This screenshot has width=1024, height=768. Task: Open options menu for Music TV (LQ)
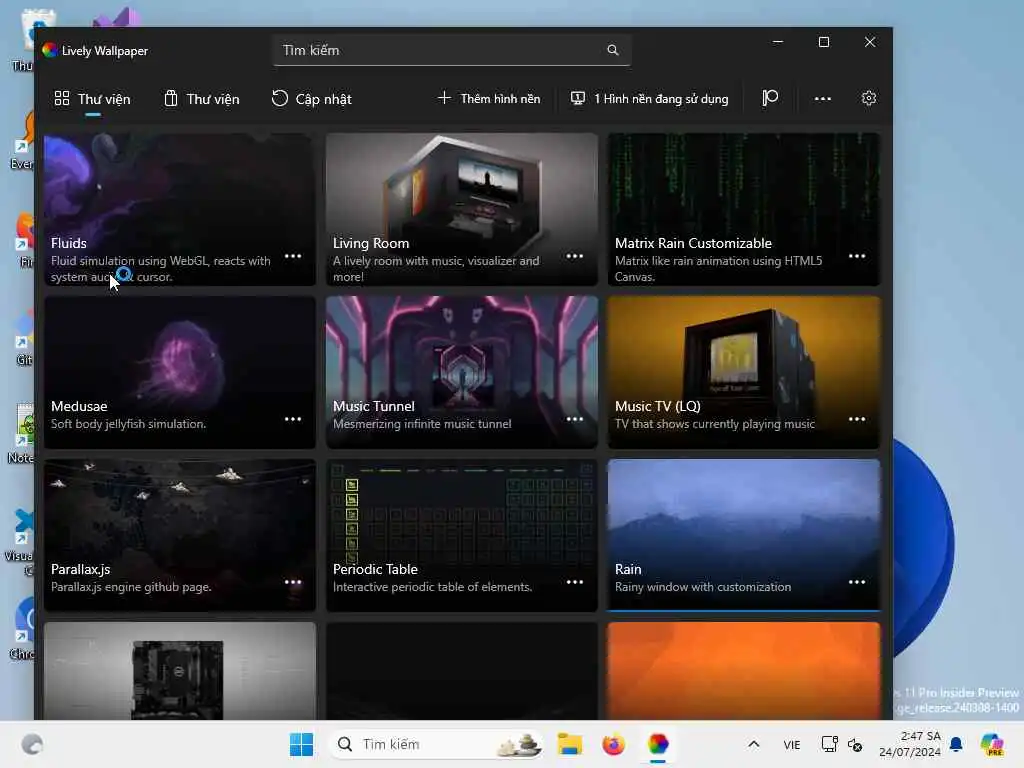(x=857, y=419)
